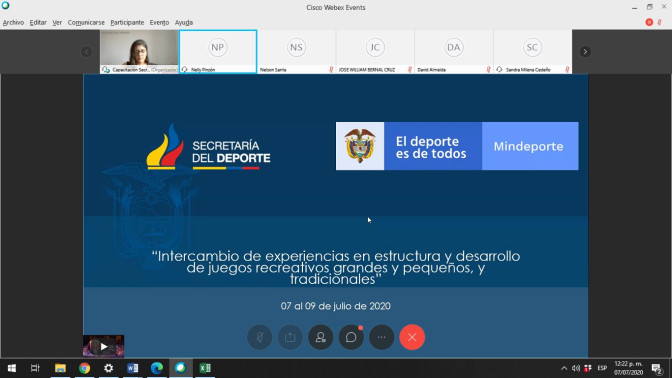Click the volume icon in system tray
The width and height of the screenshot is (672, 378).
pos(576,368)
